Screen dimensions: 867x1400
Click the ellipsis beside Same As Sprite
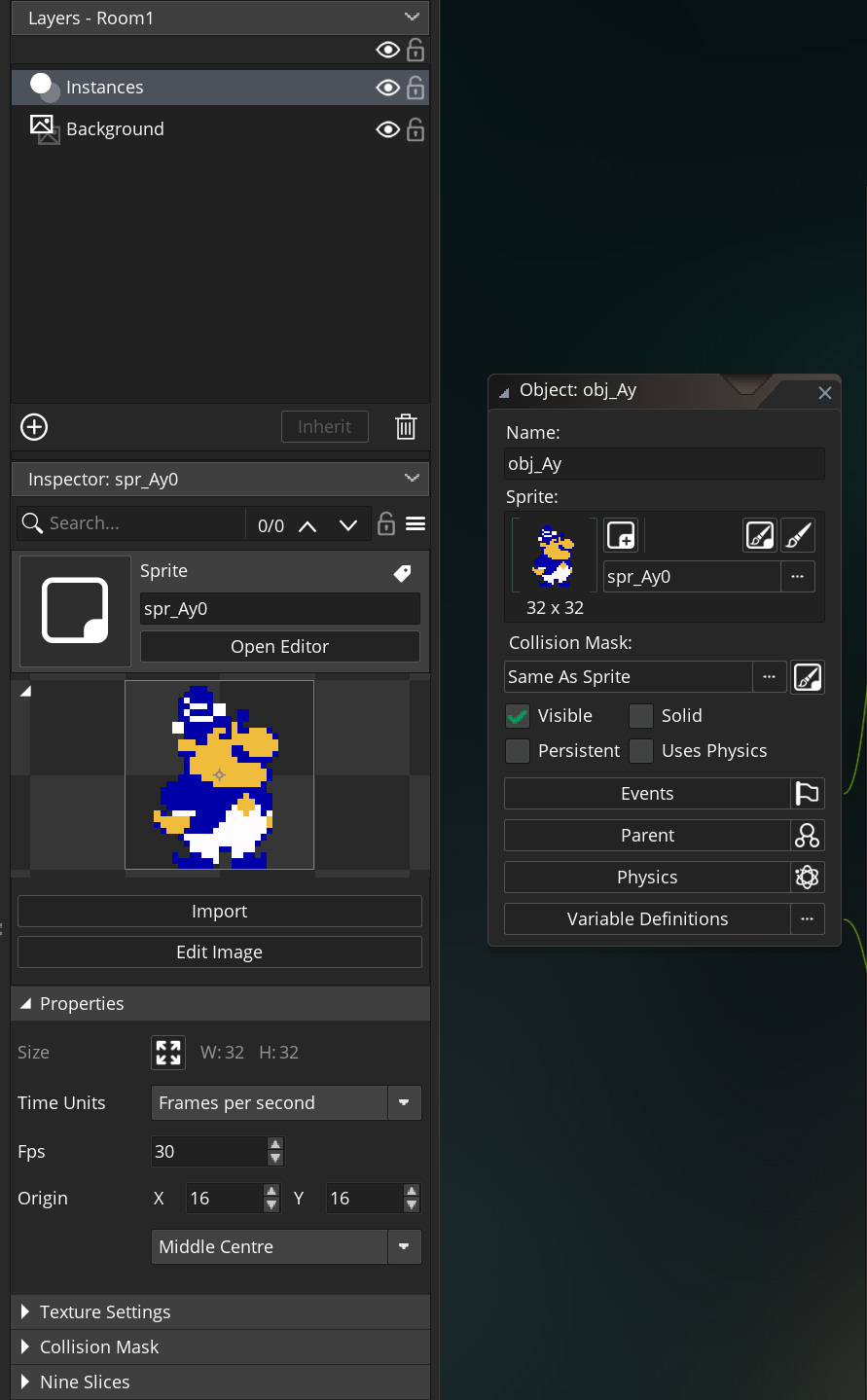coord(769,677)
